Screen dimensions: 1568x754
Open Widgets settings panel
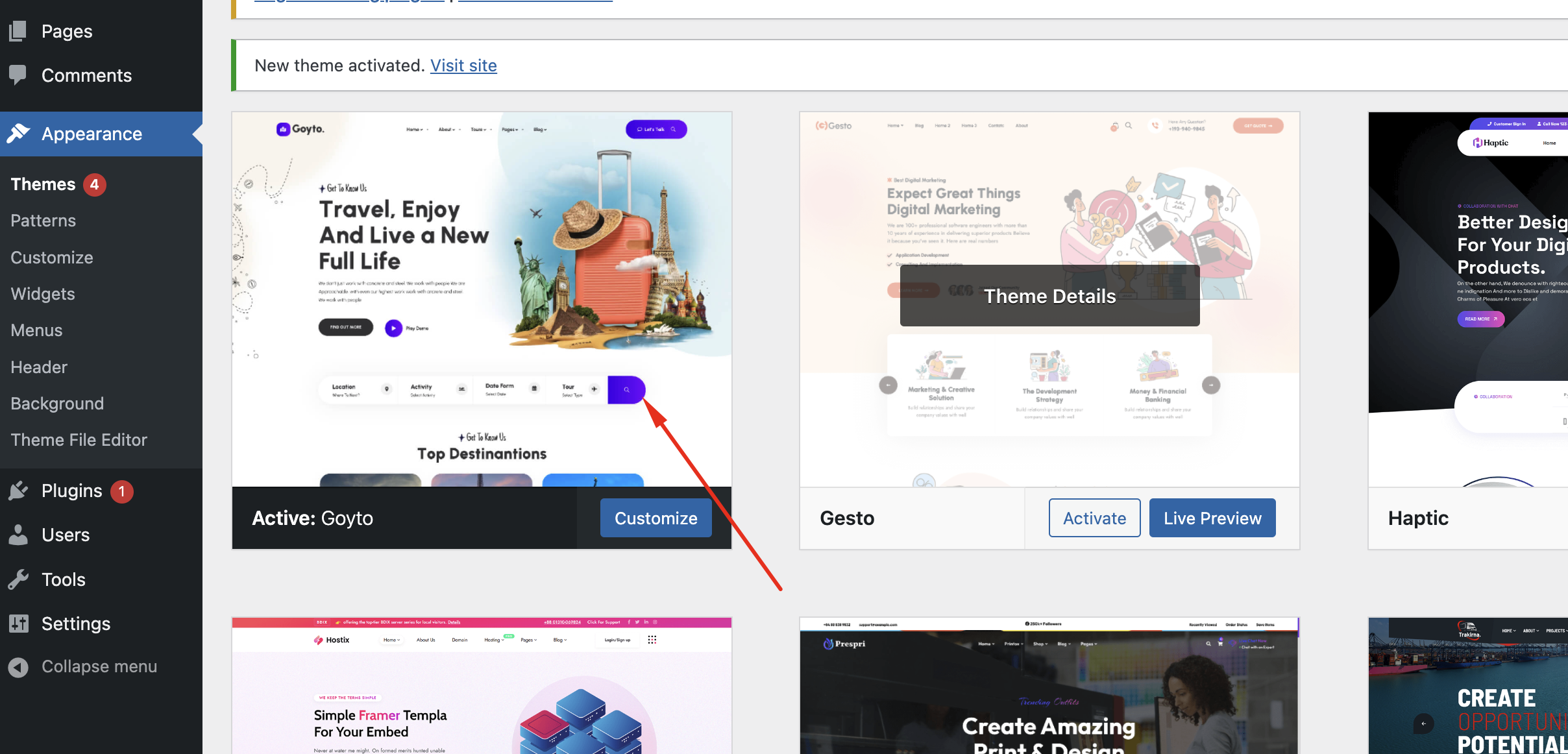tap(42, 293)
